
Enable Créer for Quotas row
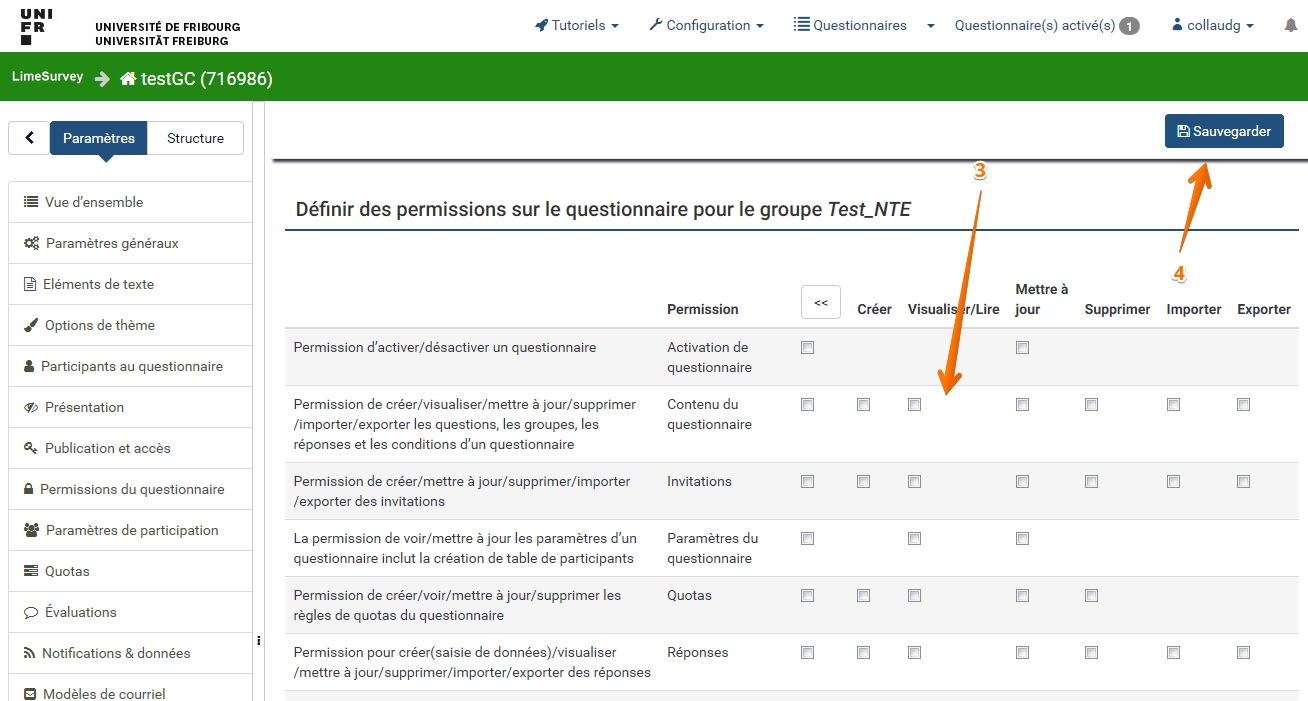[x=864, y=596]
